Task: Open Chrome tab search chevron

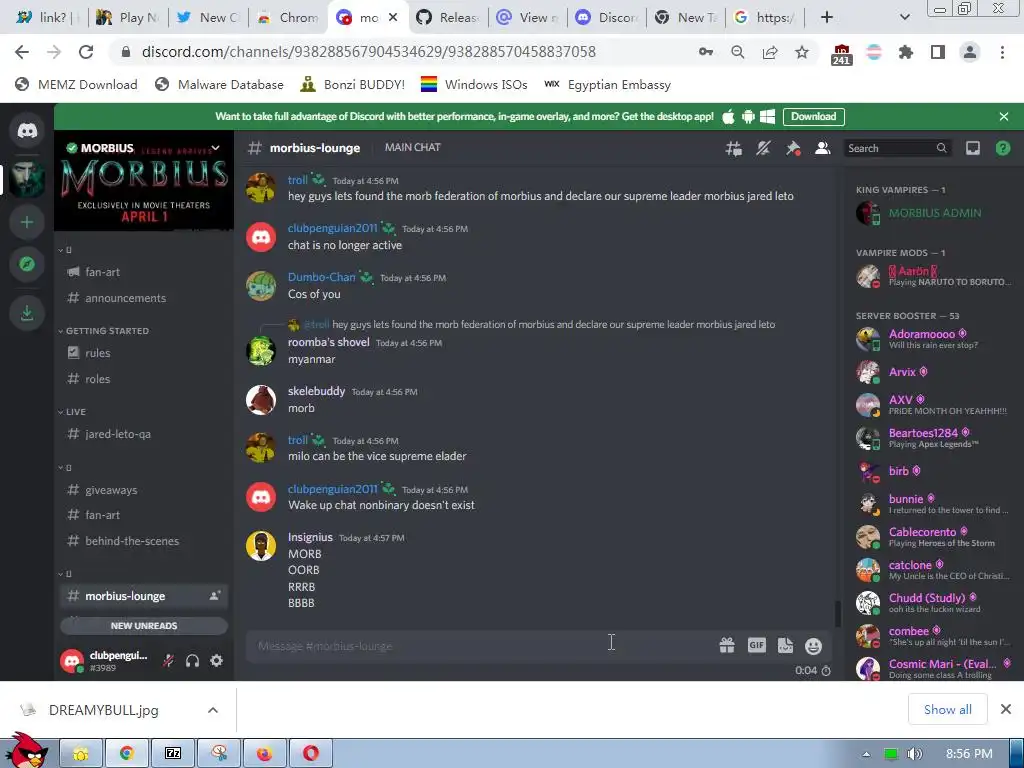Action: 904,17
